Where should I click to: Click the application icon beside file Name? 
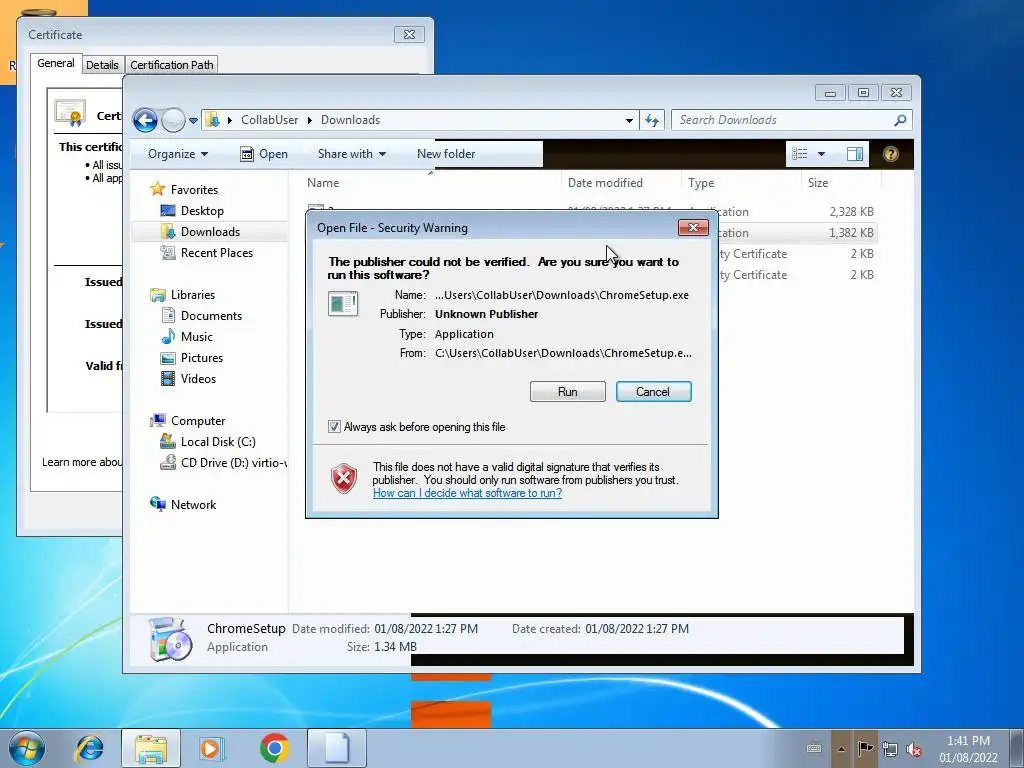(x=343, y=304)
